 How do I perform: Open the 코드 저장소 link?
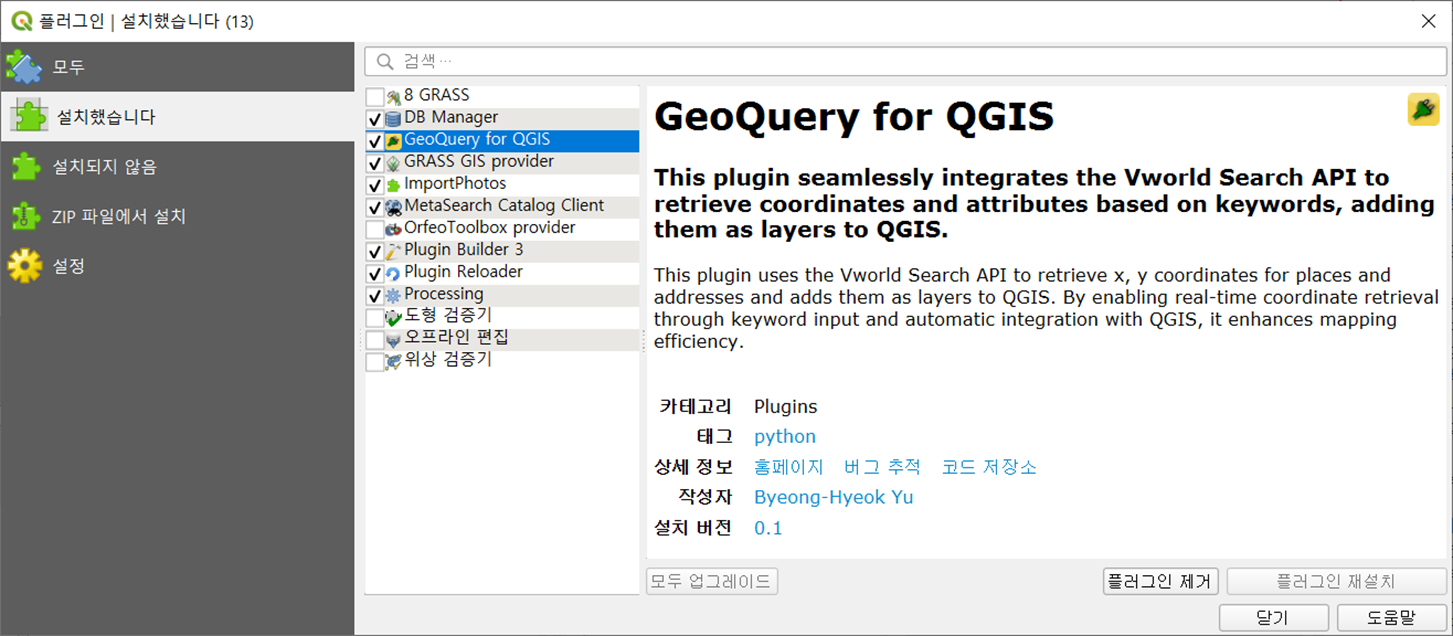point(989,467)
